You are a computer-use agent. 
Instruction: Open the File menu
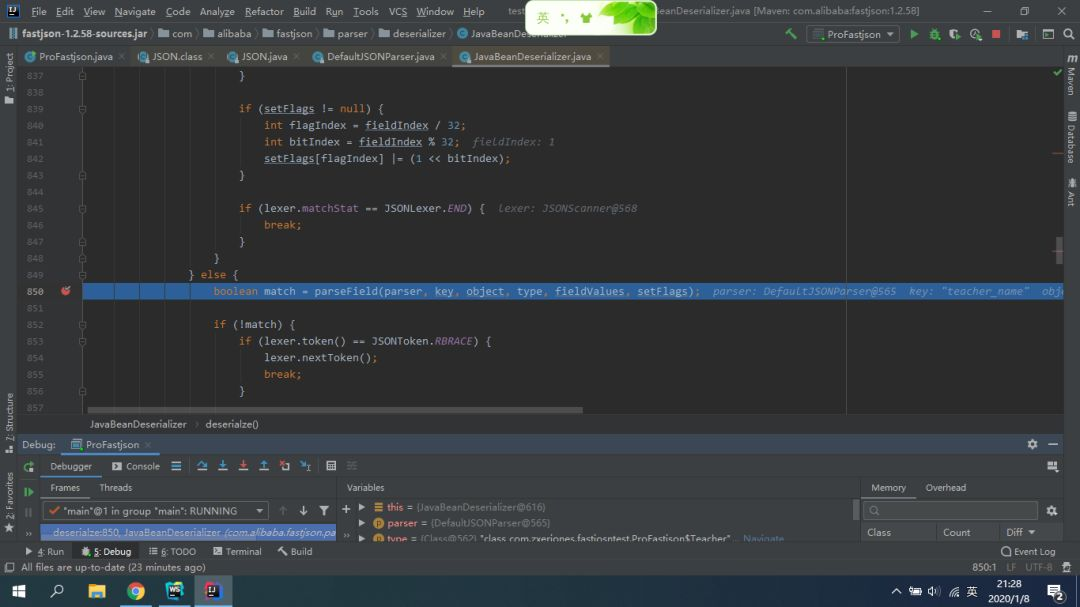point(39,12)
